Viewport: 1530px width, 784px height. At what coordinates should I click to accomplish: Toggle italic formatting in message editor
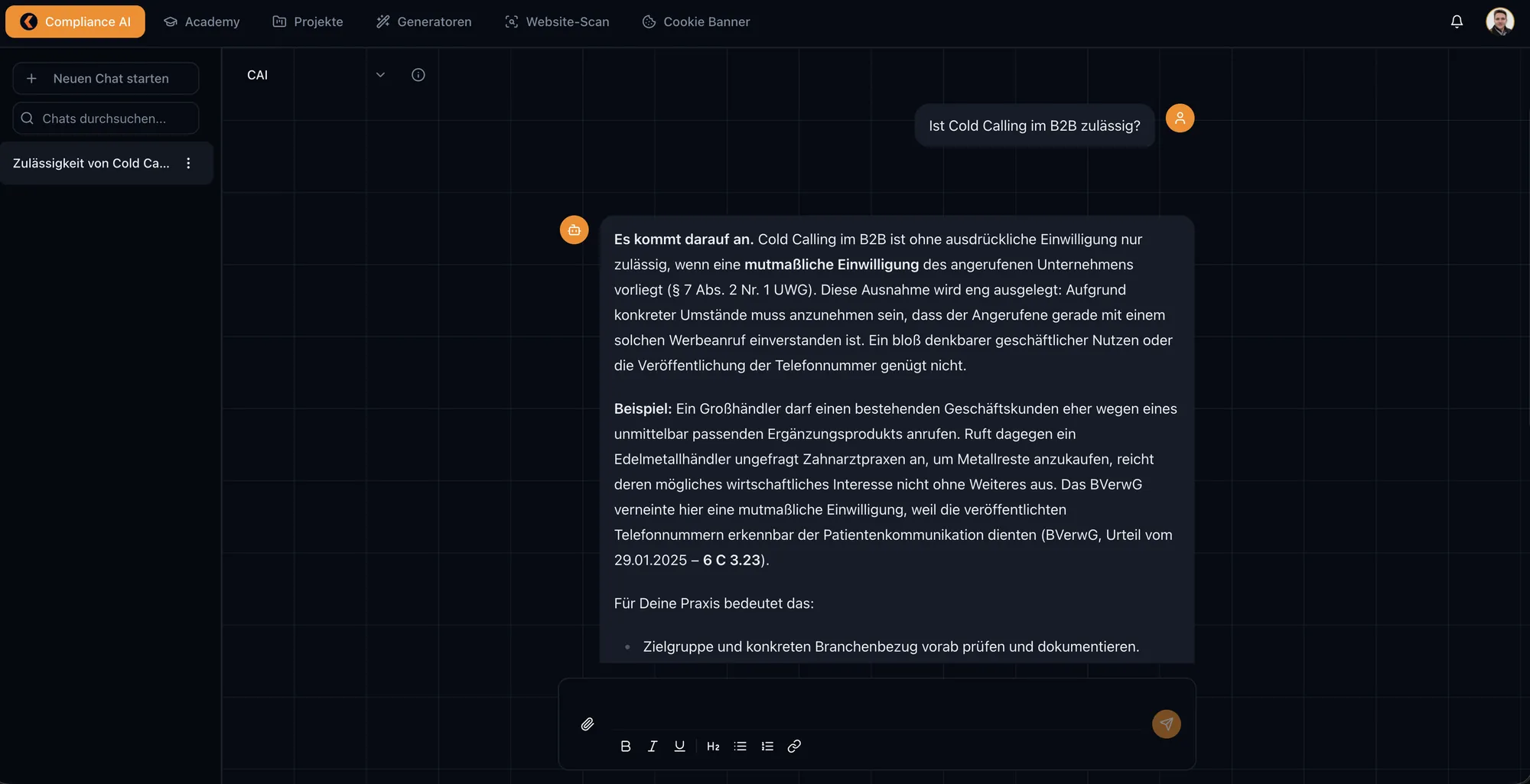tap(652, 746)
